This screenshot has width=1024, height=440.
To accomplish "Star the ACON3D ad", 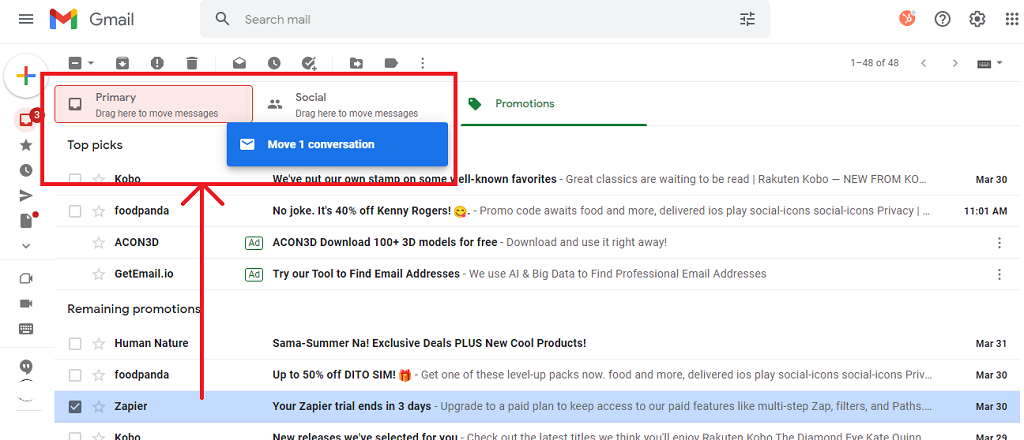I will point(99,242).
